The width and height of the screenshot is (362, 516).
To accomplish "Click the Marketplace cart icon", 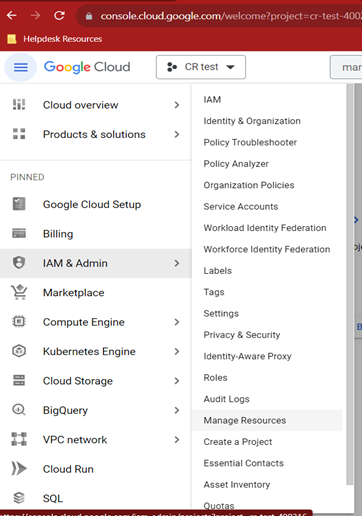I will click(x=19, y=292).
